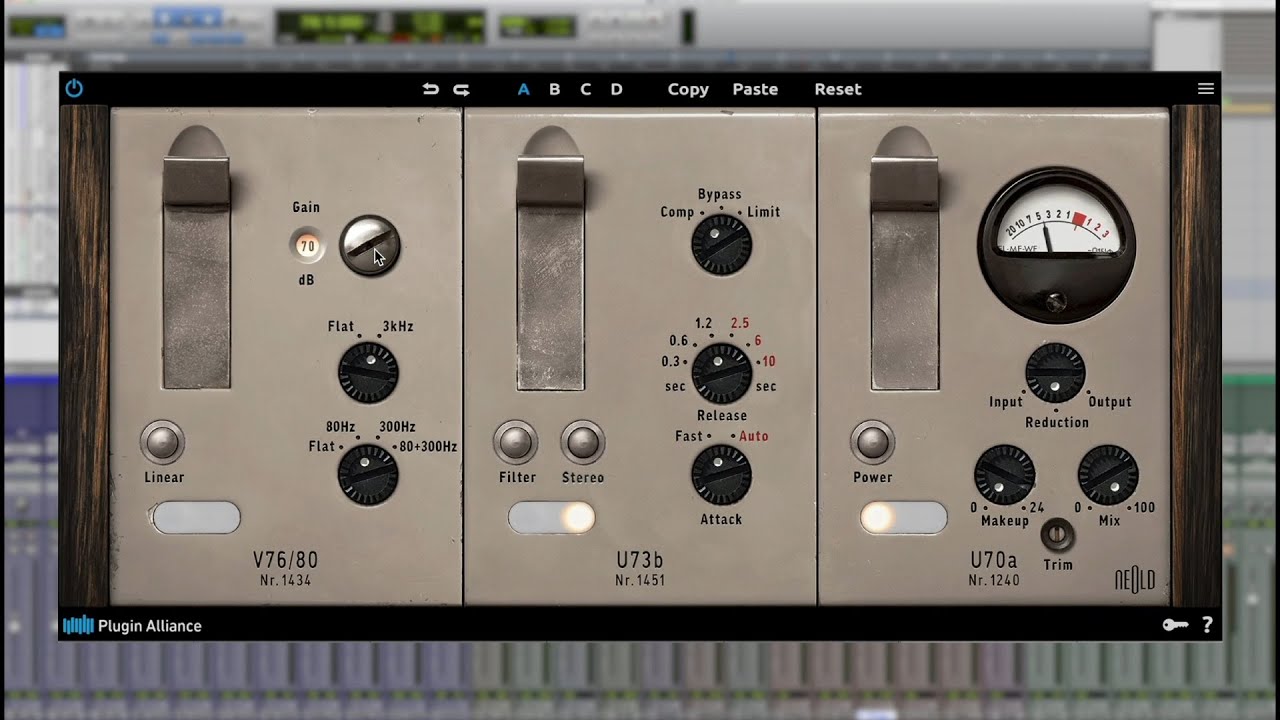Open the hamburger menu icon
Screen dimensions: 1280x720
point(1206,89)
